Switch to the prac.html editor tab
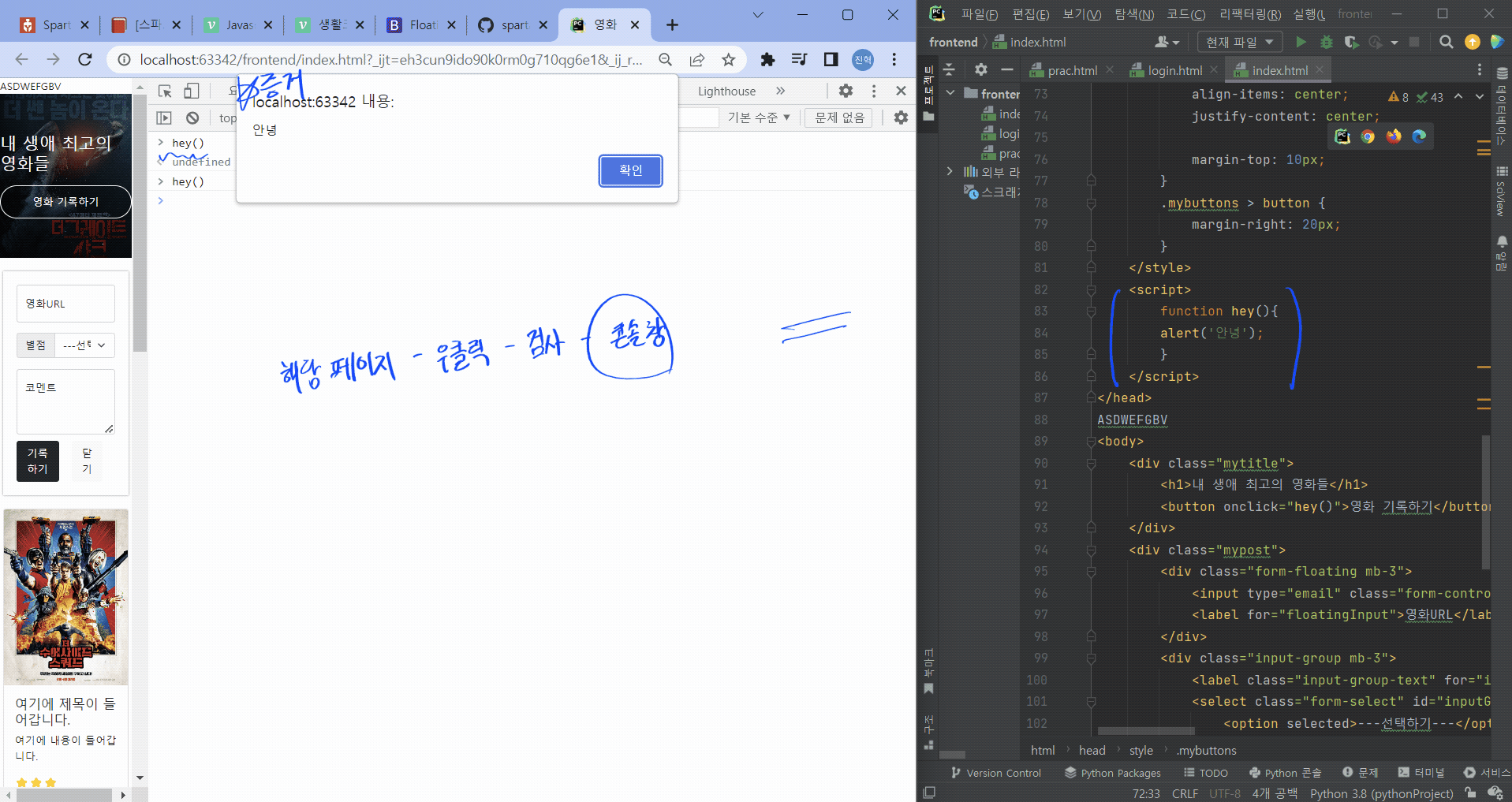This screenshot has width=1512, height=802. [1072, 70]
